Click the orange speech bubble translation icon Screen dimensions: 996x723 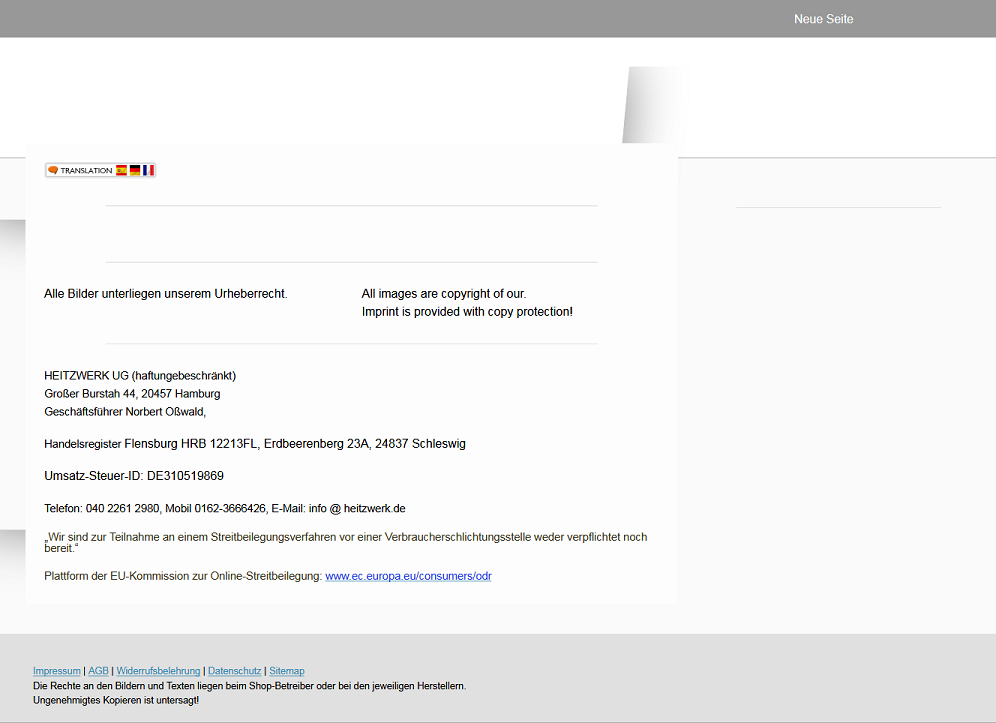[x=53, y=171]
